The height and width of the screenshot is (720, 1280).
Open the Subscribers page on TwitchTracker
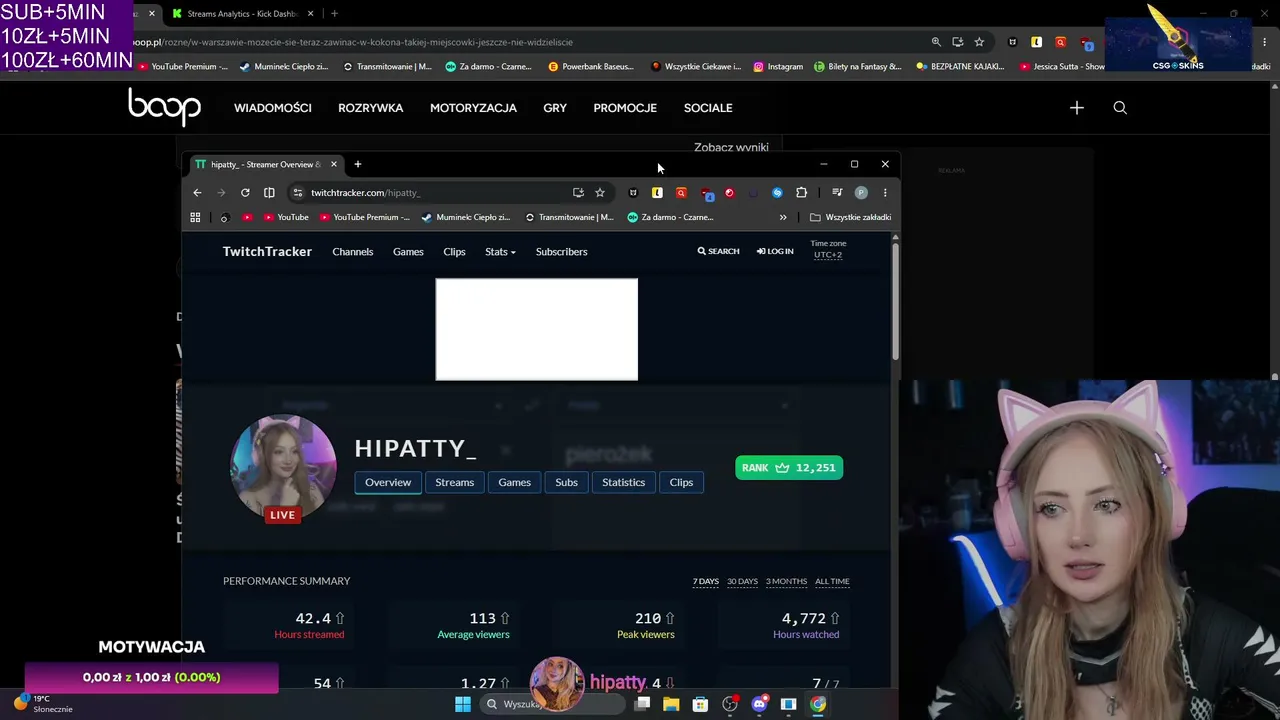pyautogui.click(x=561, y=252)
